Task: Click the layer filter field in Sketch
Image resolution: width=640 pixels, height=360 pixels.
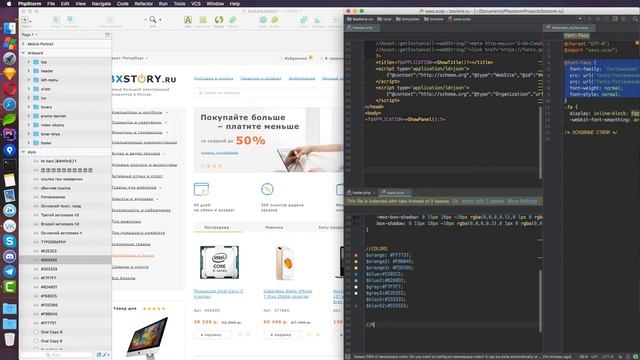Action: [x=56, y=355]
